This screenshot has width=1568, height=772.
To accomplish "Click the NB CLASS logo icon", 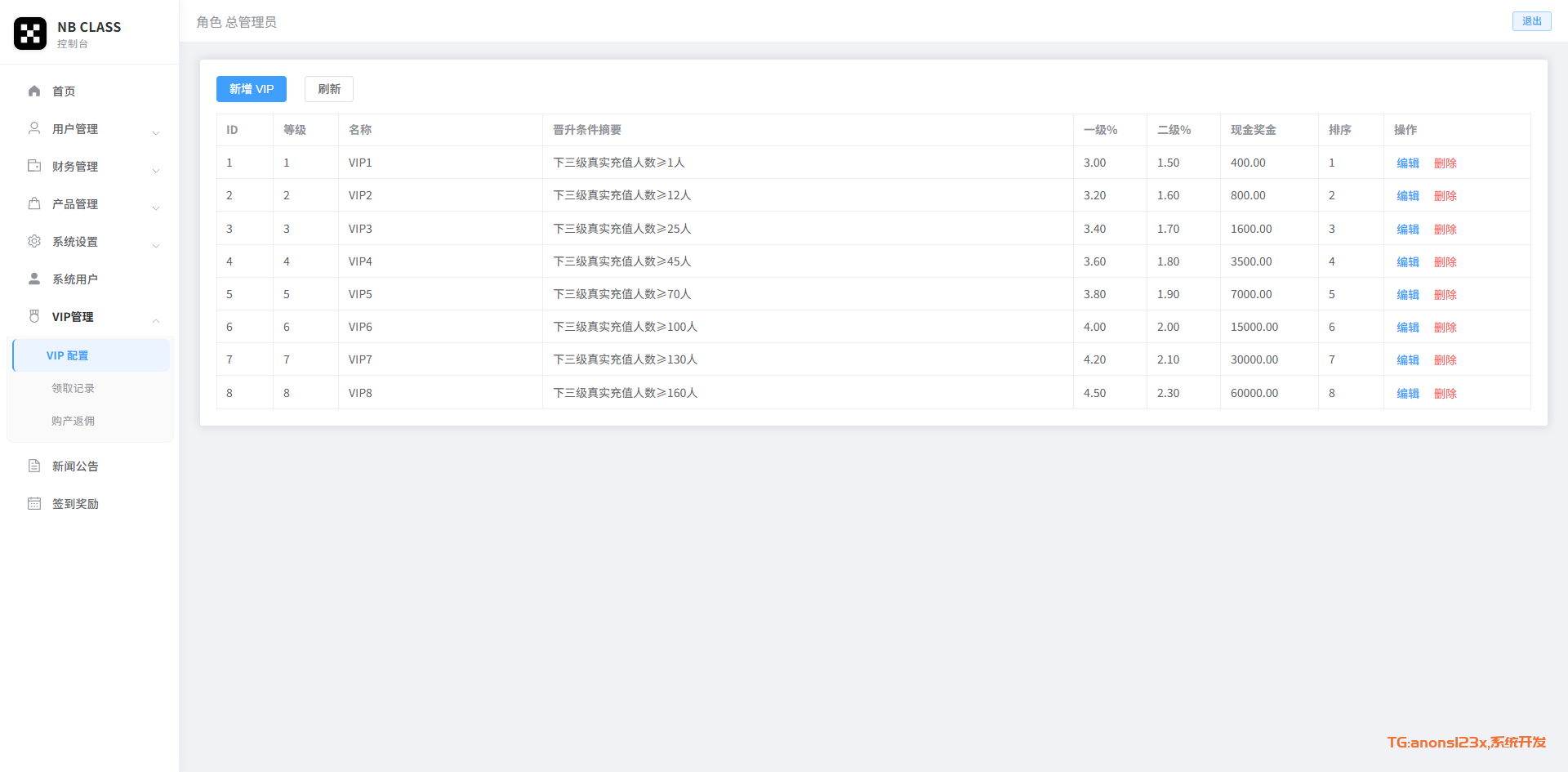I will 30,33.
